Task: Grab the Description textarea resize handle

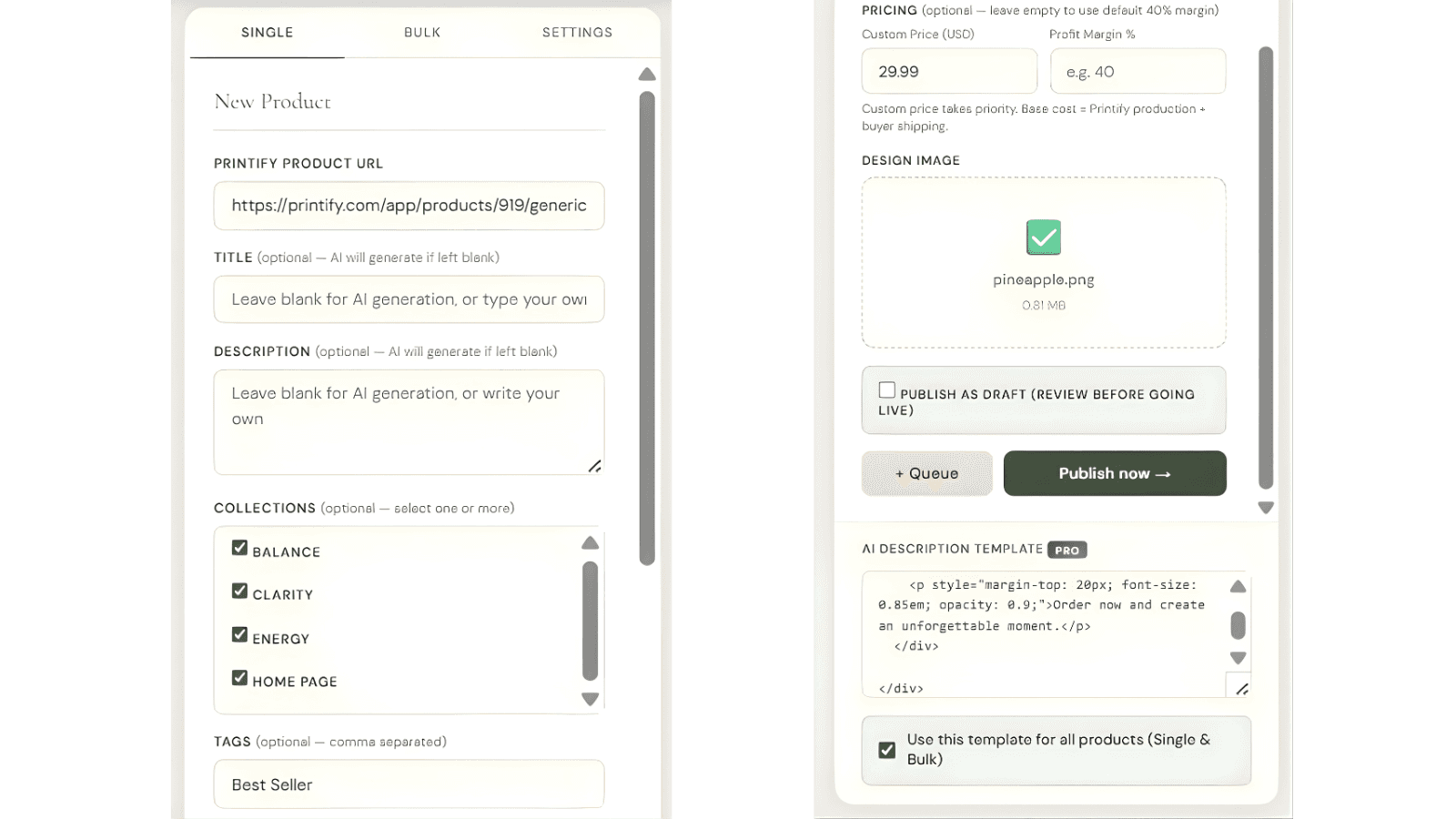Action: pyautogui.click(x=594, y=466)
